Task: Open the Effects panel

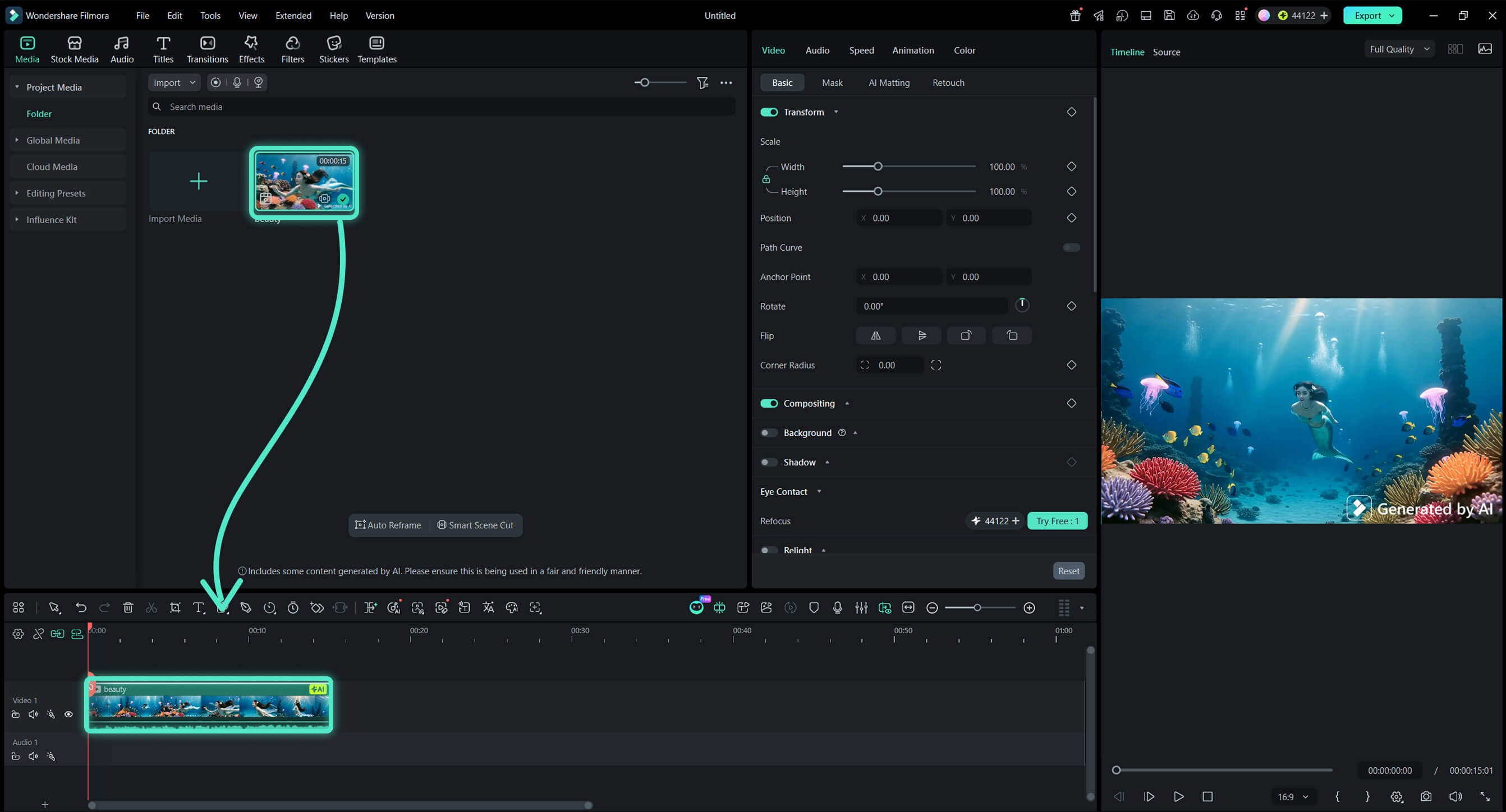Action: pos(251,50)
